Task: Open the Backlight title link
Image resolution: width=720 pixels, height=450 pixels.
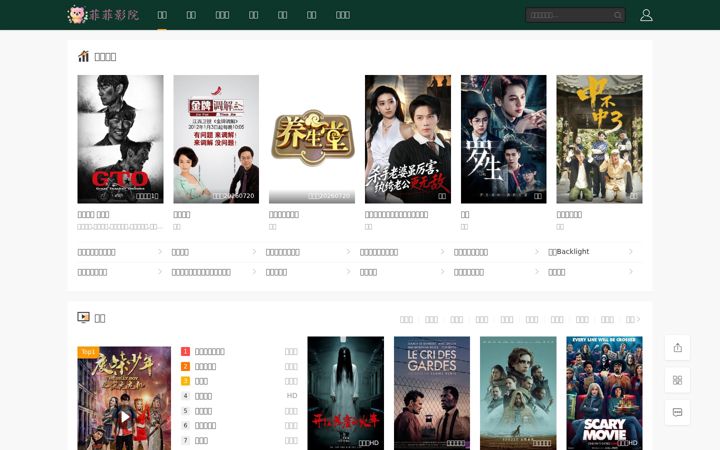Action: click(568, 252)
